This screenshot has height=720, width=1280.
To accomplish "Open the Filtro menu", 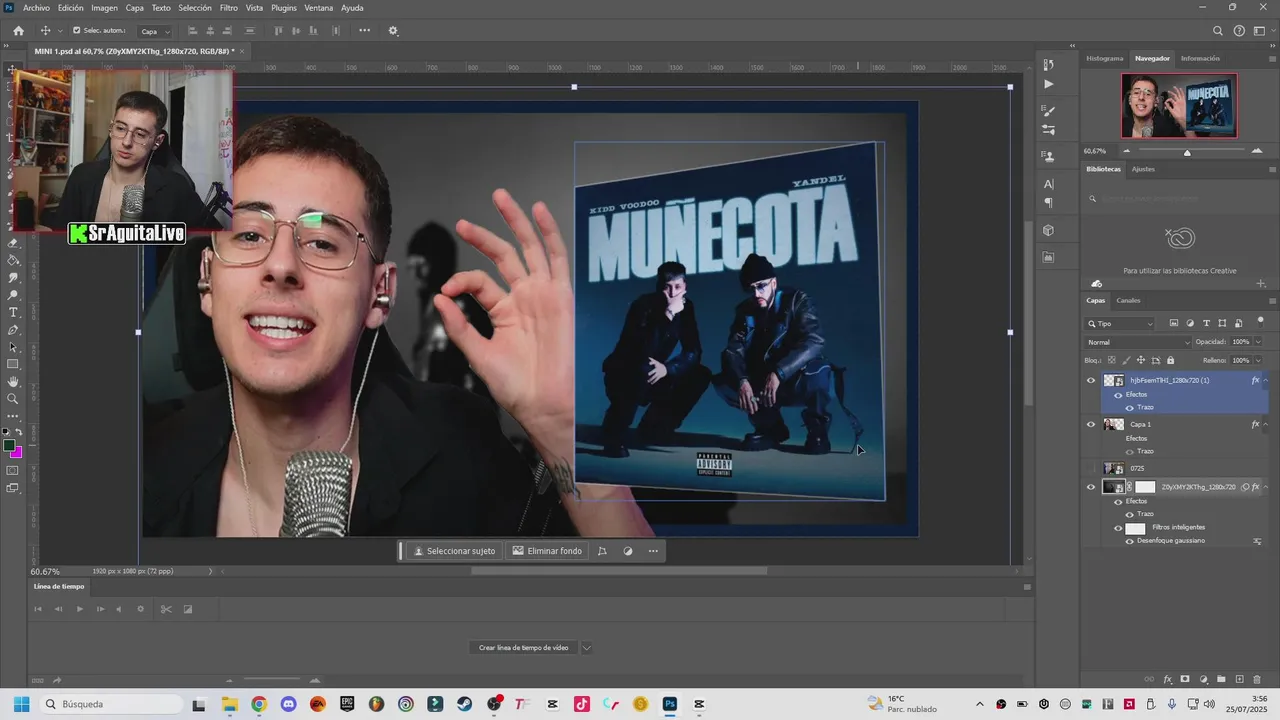I will click(x=229, y=8).
